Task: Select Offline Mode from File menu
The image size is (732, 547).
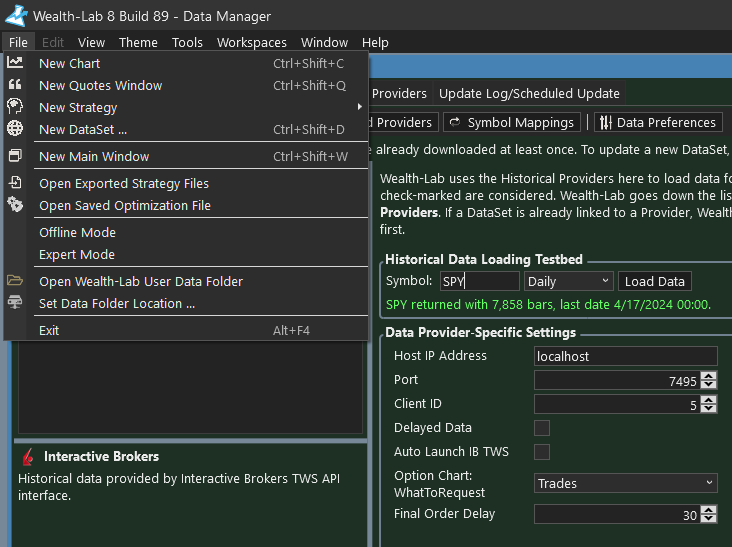Action: (x=77, y=232)
